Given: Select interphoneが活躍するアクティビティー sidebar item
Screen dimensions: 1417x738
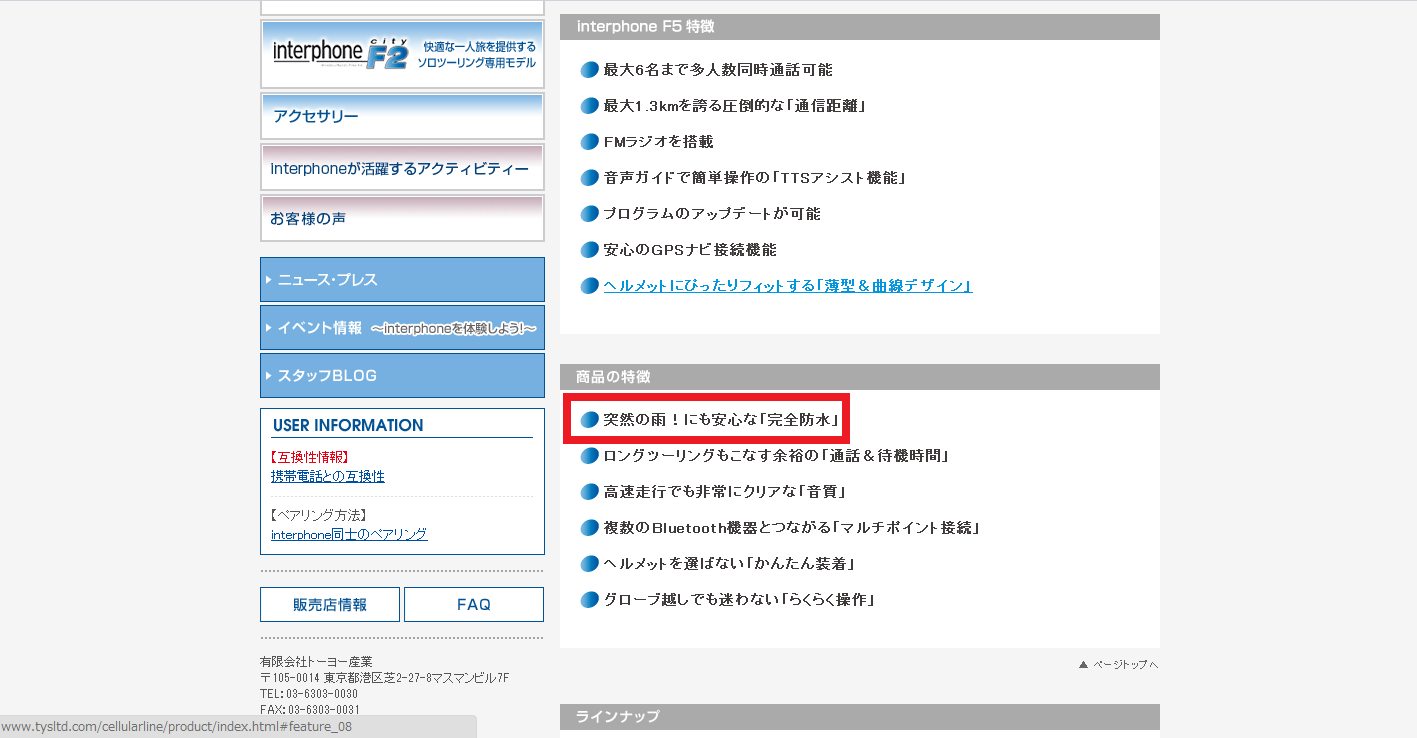Looking at the screenshot, I should point(402,168).
